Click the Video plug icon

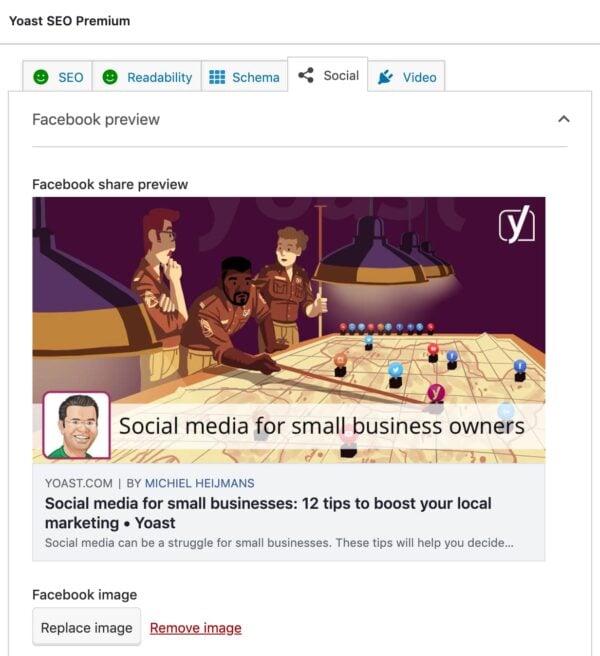coord(385,77)
